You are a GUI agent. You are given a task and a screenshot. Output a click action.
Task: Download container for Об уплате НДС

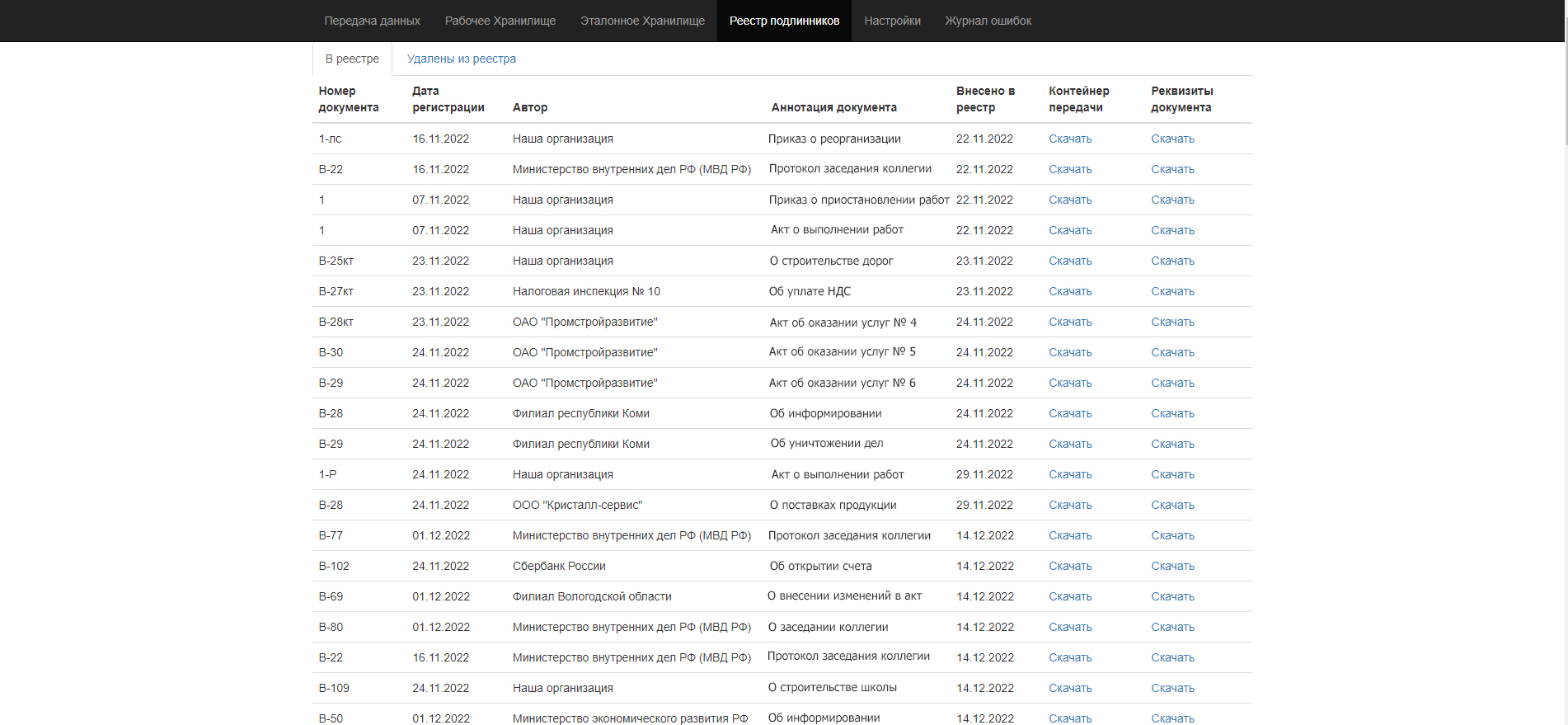1070,291
